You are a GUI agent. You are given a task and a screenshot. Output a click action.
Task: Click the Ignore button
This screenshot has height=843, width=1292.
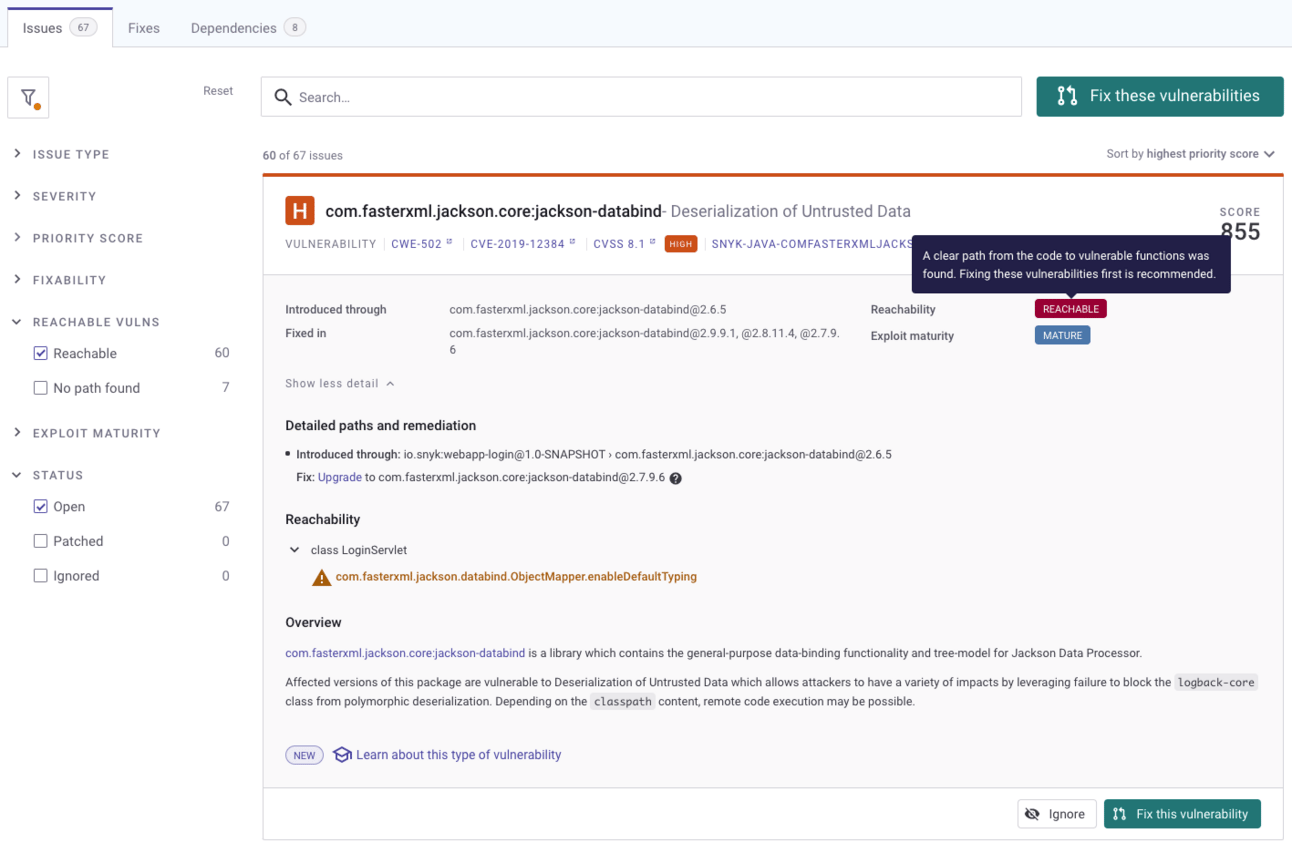point(1057,814)
